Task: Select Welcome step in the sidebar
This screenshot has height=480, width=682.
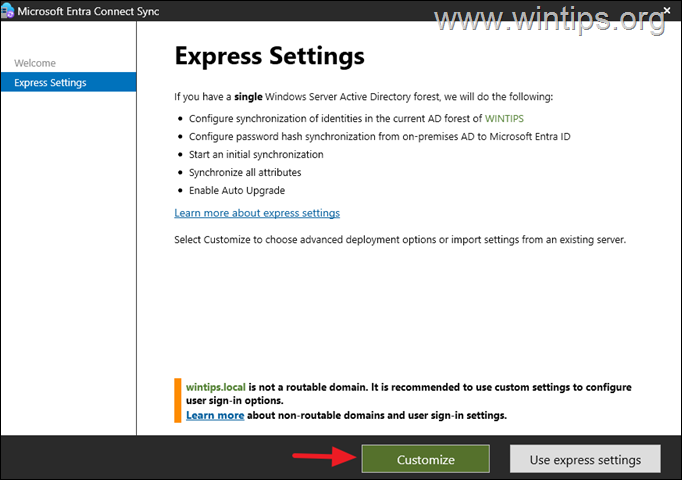Action: [35, 63]
